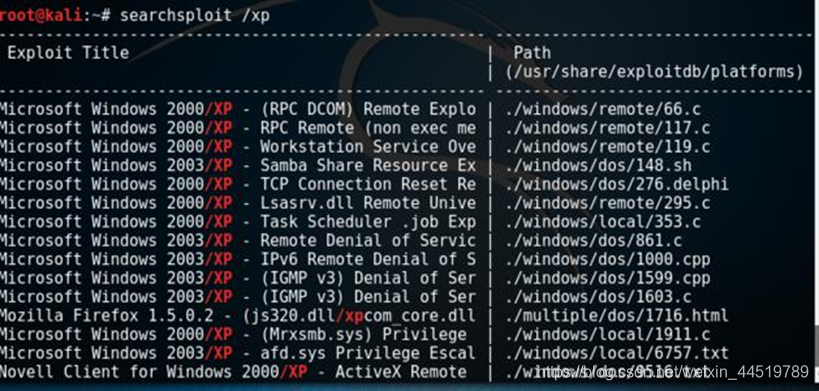Select the 'RPC Remote (non exec me' row title
819x391 pixels.
point(368,128)
